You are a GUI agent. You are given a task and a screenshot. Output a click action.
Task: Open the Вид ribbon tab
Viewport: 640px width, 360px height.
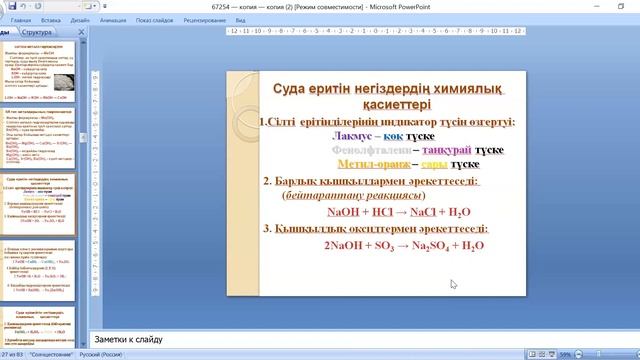[240, 20]
